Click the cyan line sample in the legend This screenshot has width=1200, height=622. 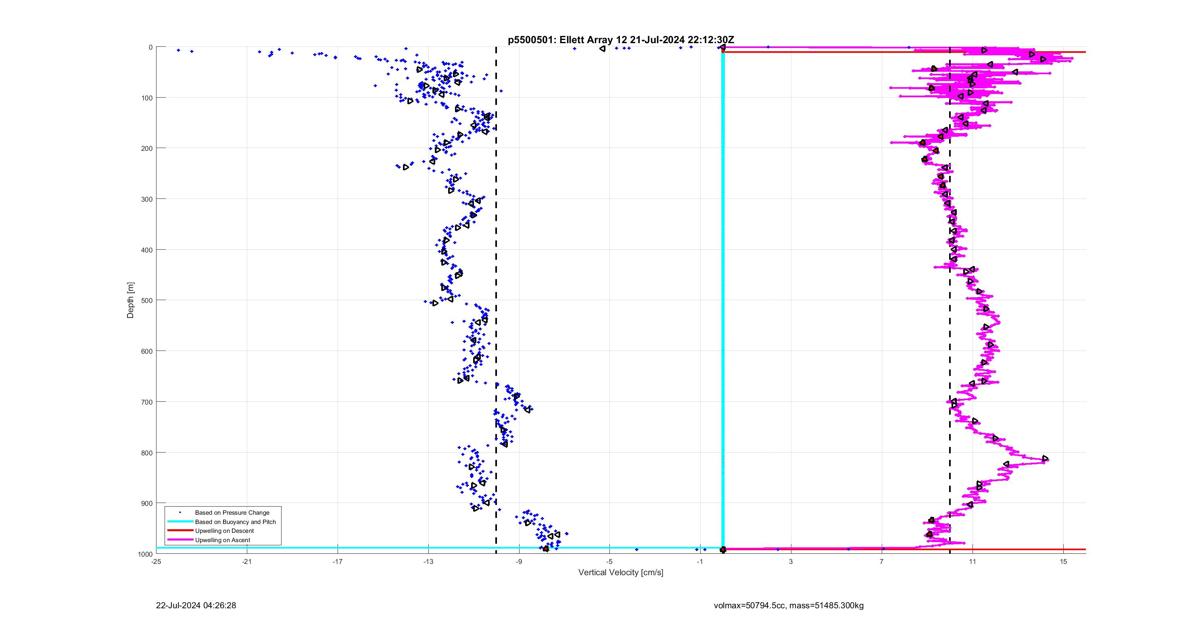click(x=179, y=521)
